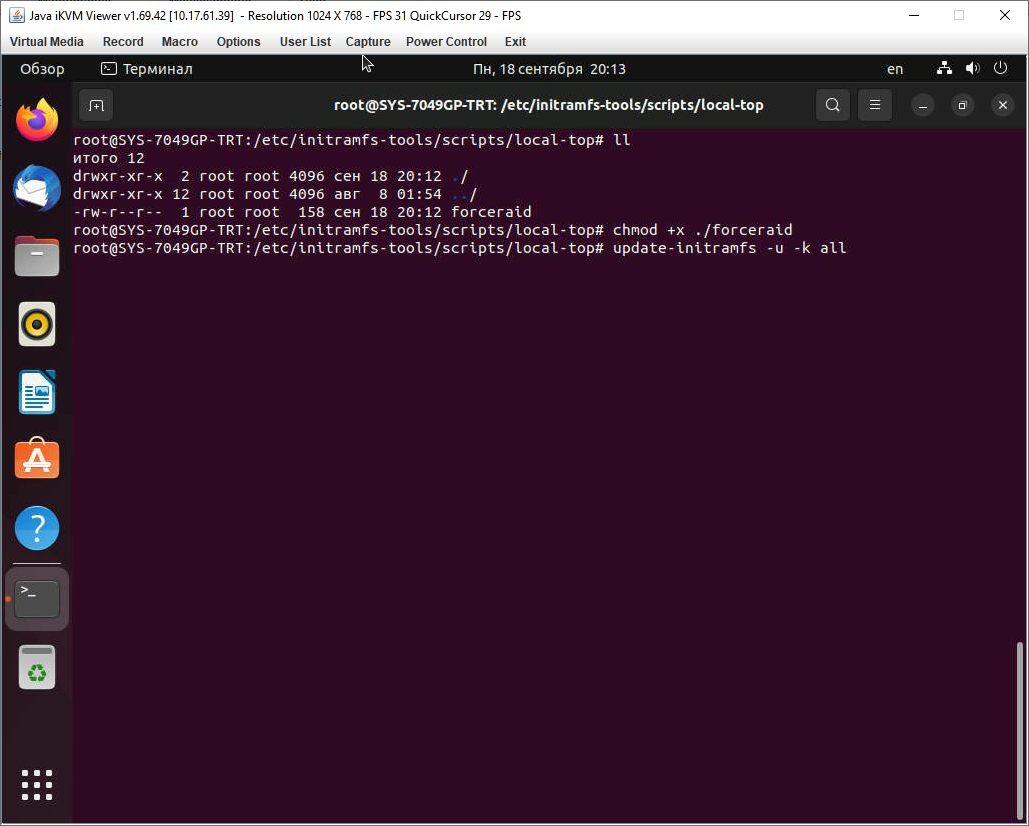
Task: Open Ubuntu Software from the dock
Action: point(37,459)
